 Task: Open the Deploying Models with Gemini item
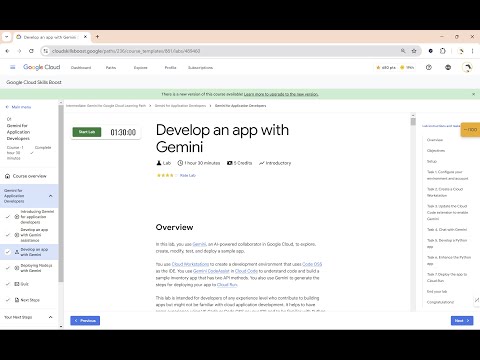(x=30, y=268)
